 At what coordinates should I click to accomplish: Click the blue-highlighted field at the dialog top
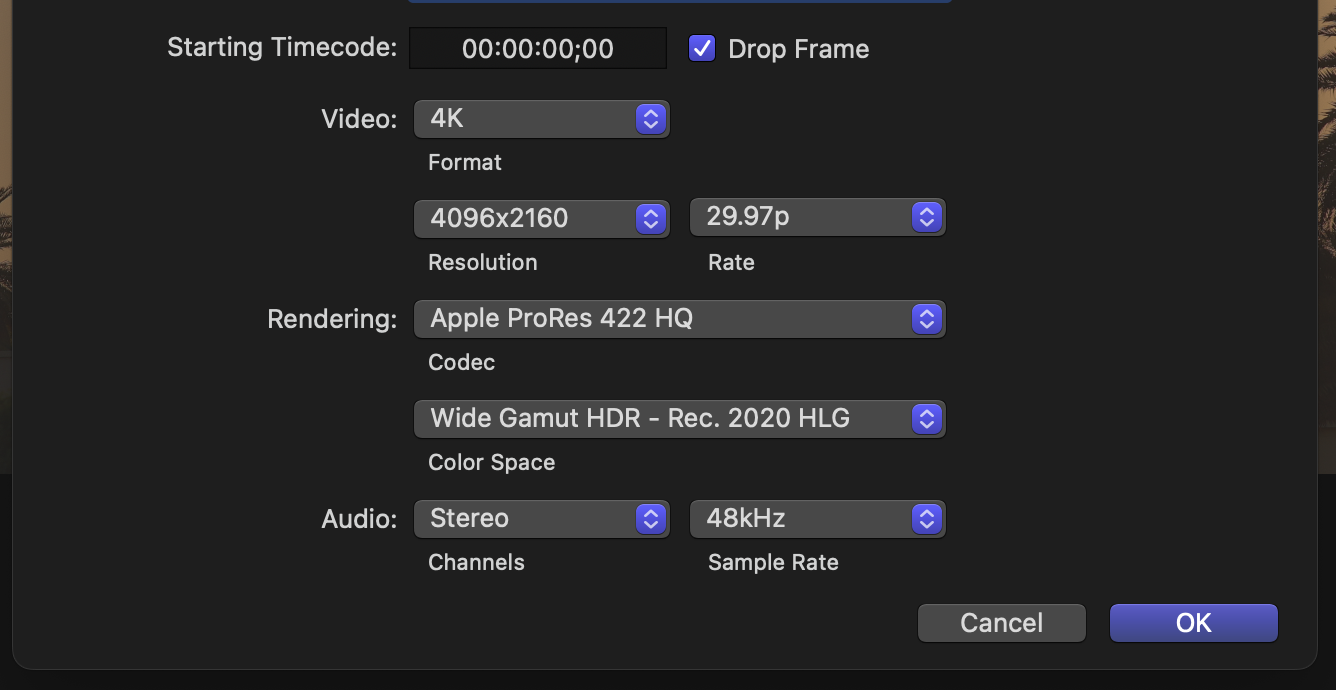tap(680, 1)
